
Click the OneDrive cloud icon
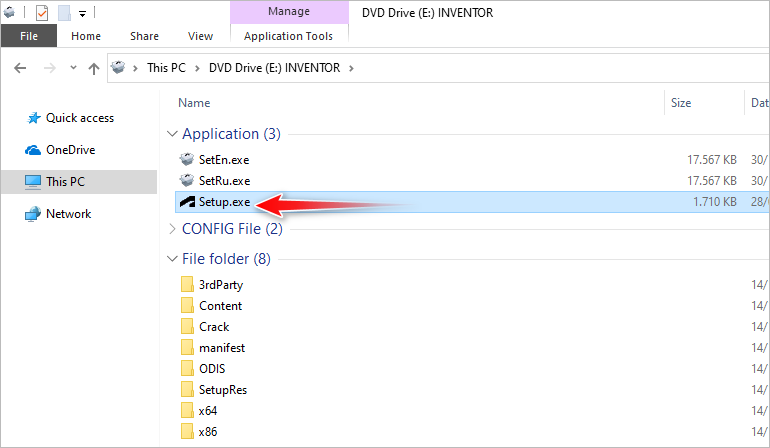tap(32, 150)
